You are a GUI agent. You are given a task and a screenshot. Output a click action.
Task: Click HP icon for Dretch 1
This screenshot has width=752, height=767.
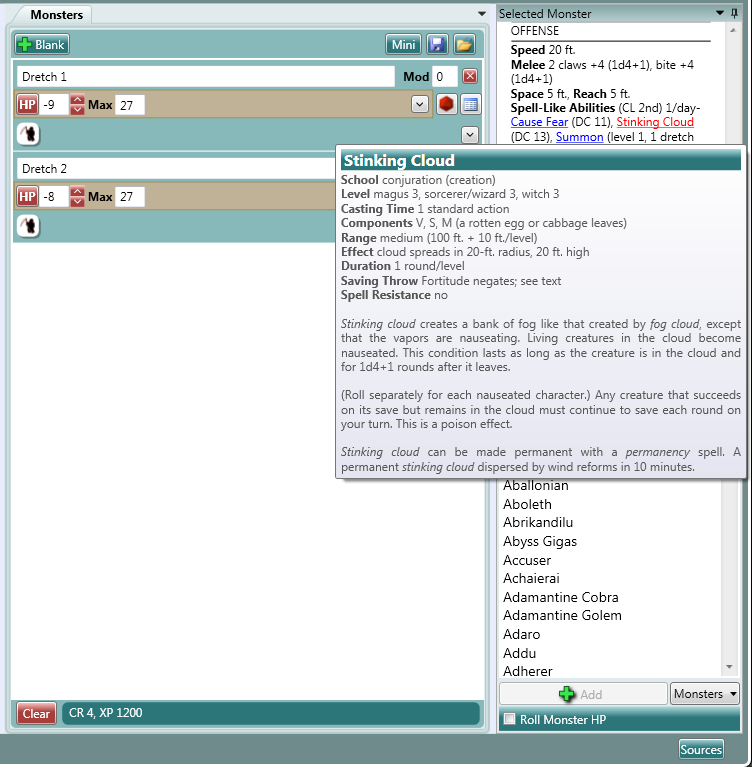(x=27, y=105)
